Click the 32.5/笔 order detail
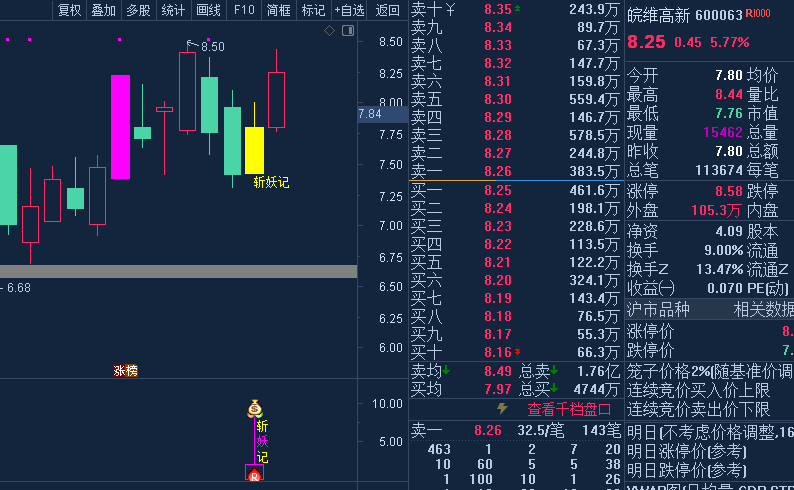The height and width of the screenshot is (490, 794). [x=540, y=430]
